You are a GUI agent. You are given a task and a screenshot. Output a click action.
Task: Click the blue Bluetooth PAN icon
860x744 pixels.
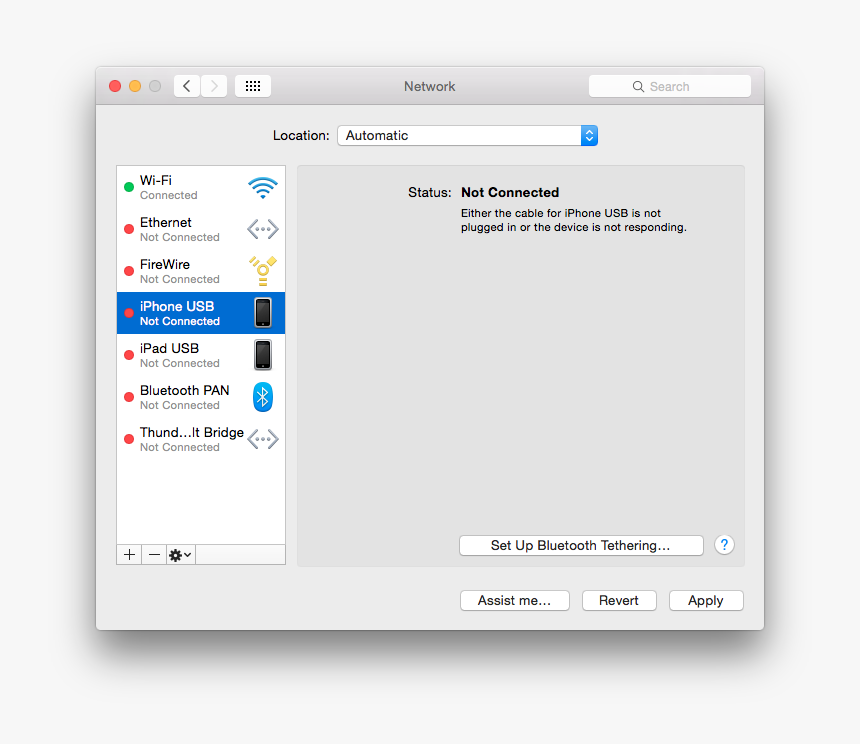(263, 397)
